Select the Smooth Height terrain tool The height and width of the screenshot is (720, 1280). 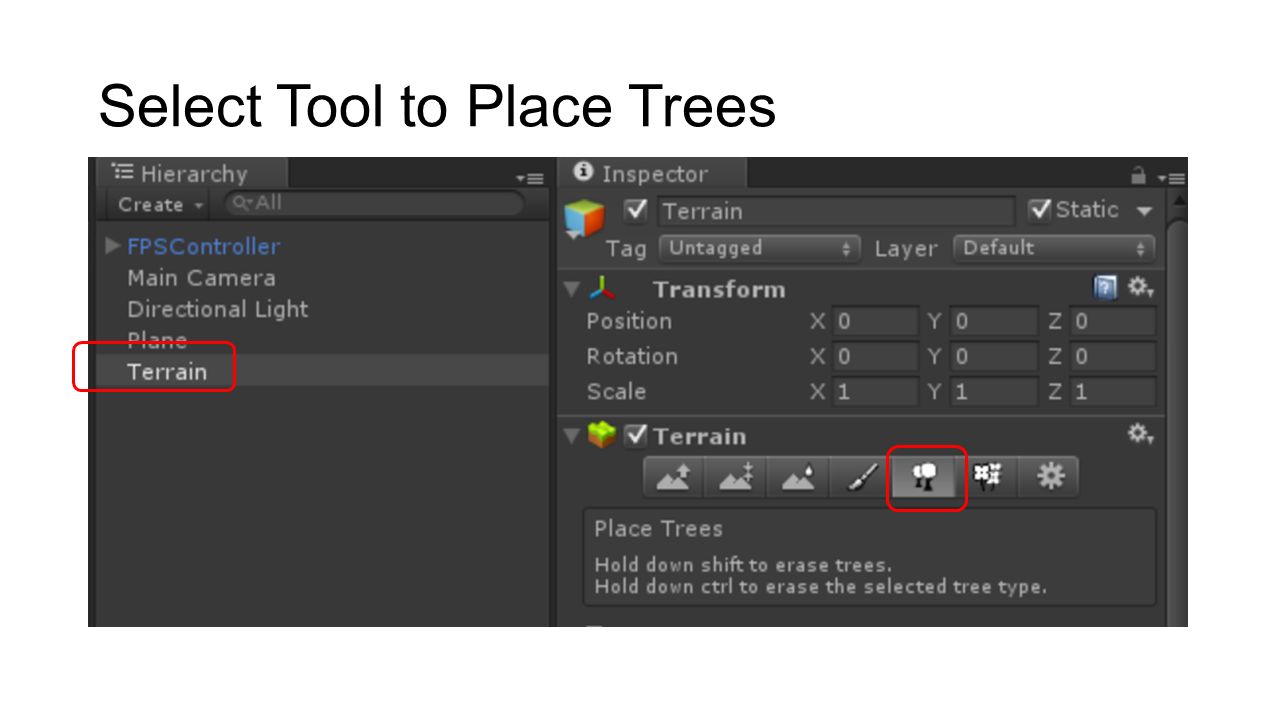tap(797, 477)
